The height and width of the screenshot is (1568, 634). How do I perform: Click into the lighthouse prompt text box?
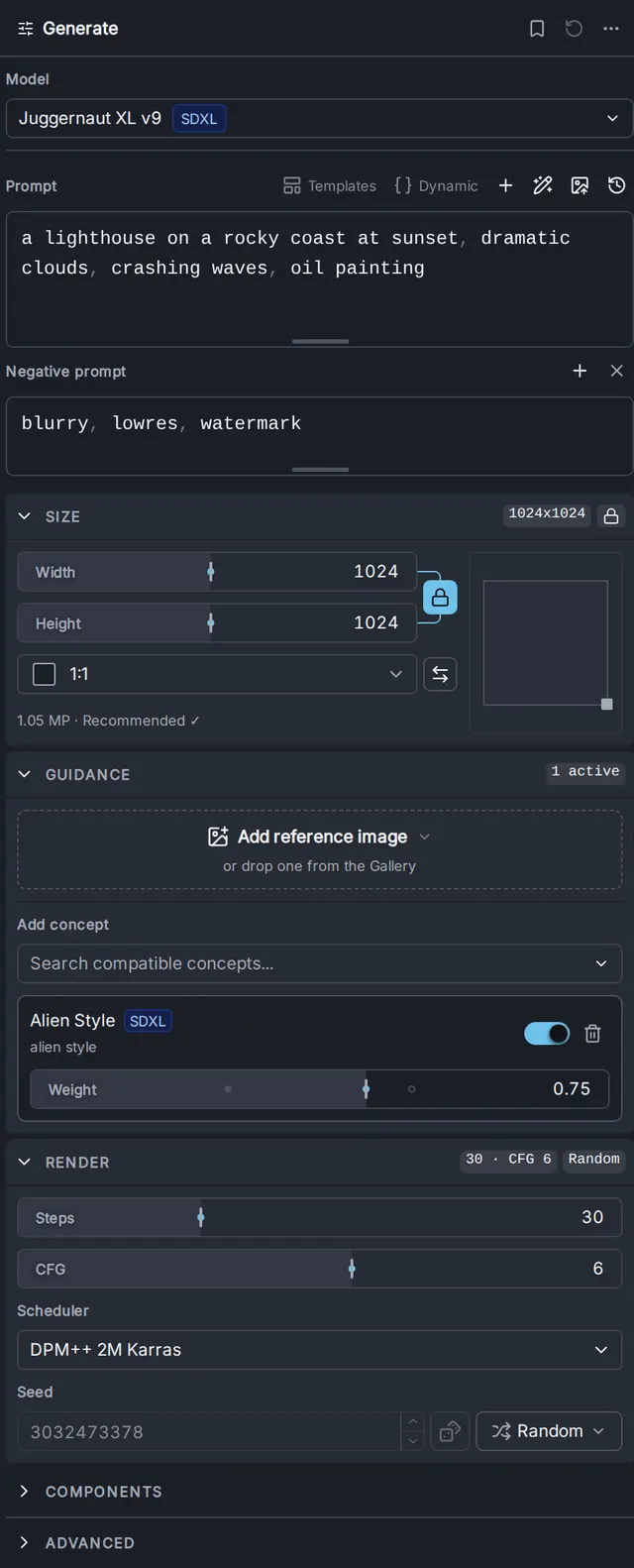319,279
